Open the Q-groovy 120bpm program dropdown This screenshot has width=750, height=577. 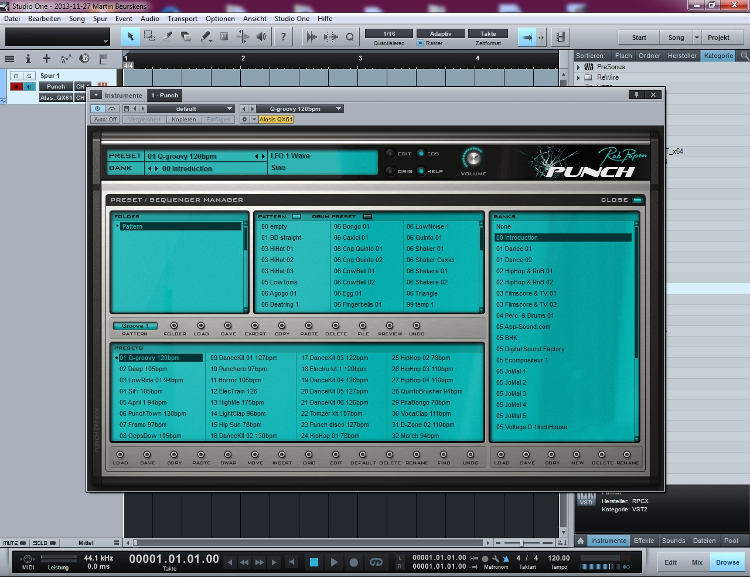pyautogui.click(x=299, y=109)
